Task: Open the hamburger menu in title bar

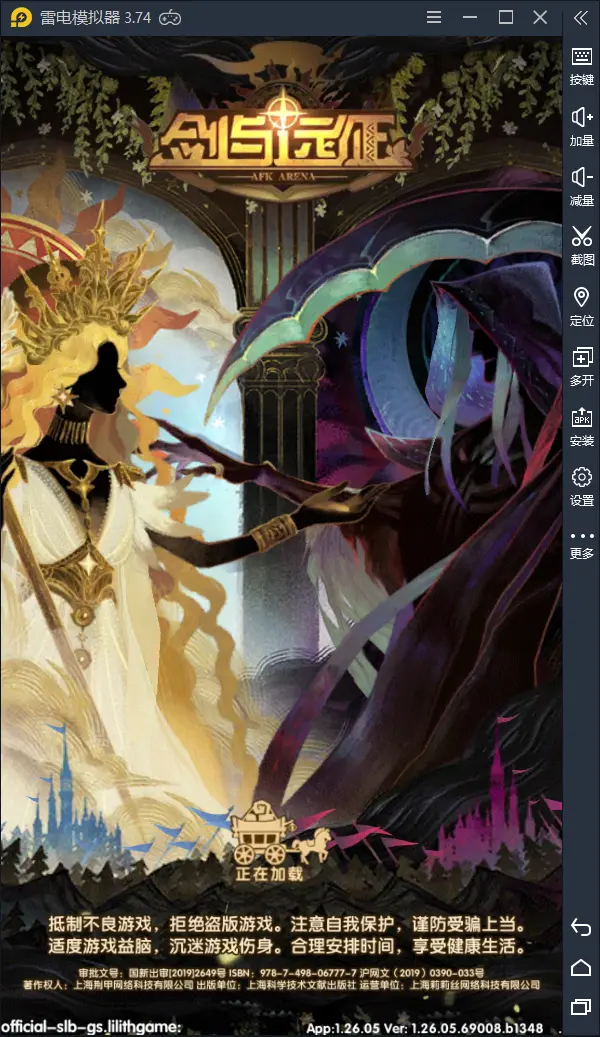Action: point(434,17)
